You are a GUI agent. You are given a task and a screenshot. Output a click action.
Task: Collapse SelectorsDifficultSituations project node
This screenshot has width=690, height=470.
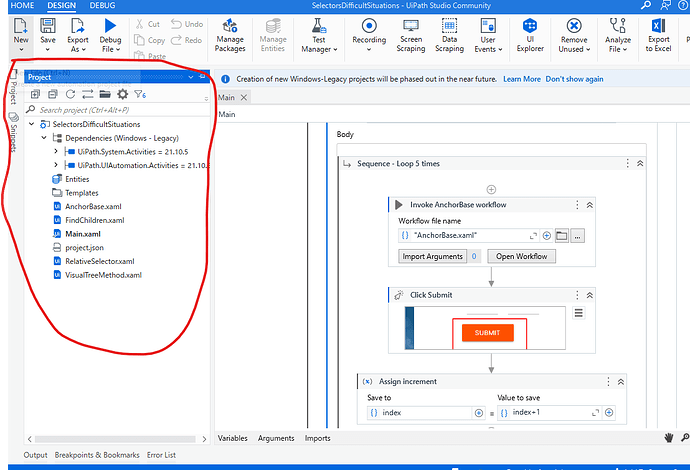point(31,124)
